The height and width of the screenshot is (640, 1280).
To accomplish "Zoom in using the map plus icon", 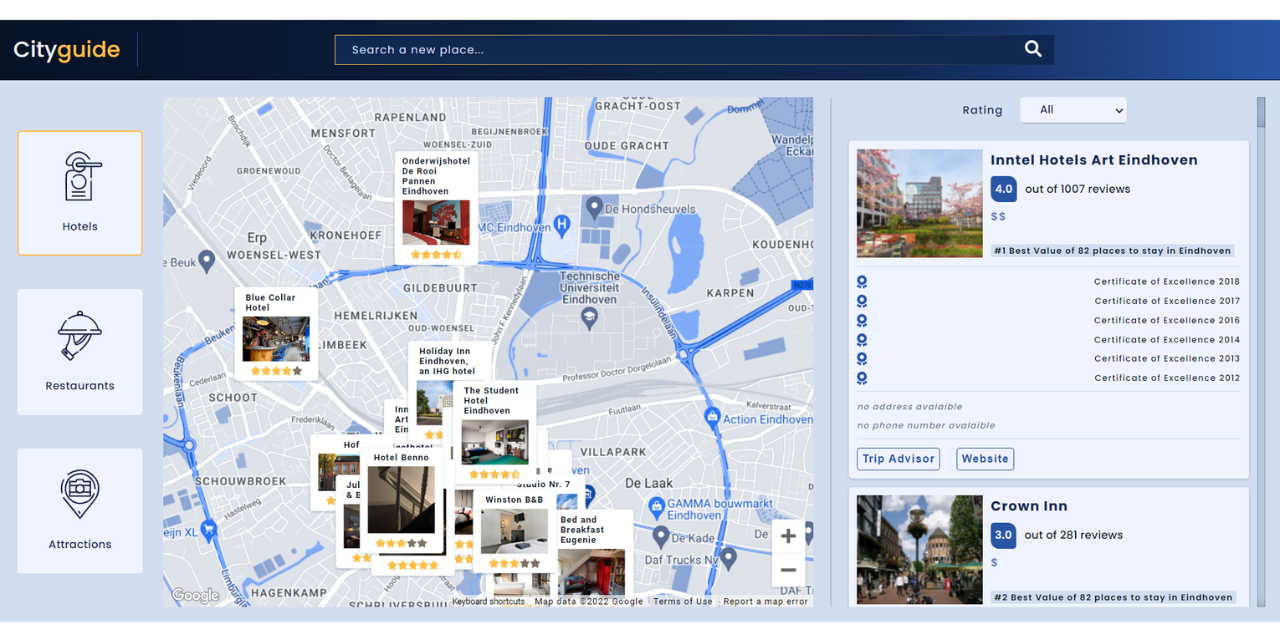I will point(788,535).
